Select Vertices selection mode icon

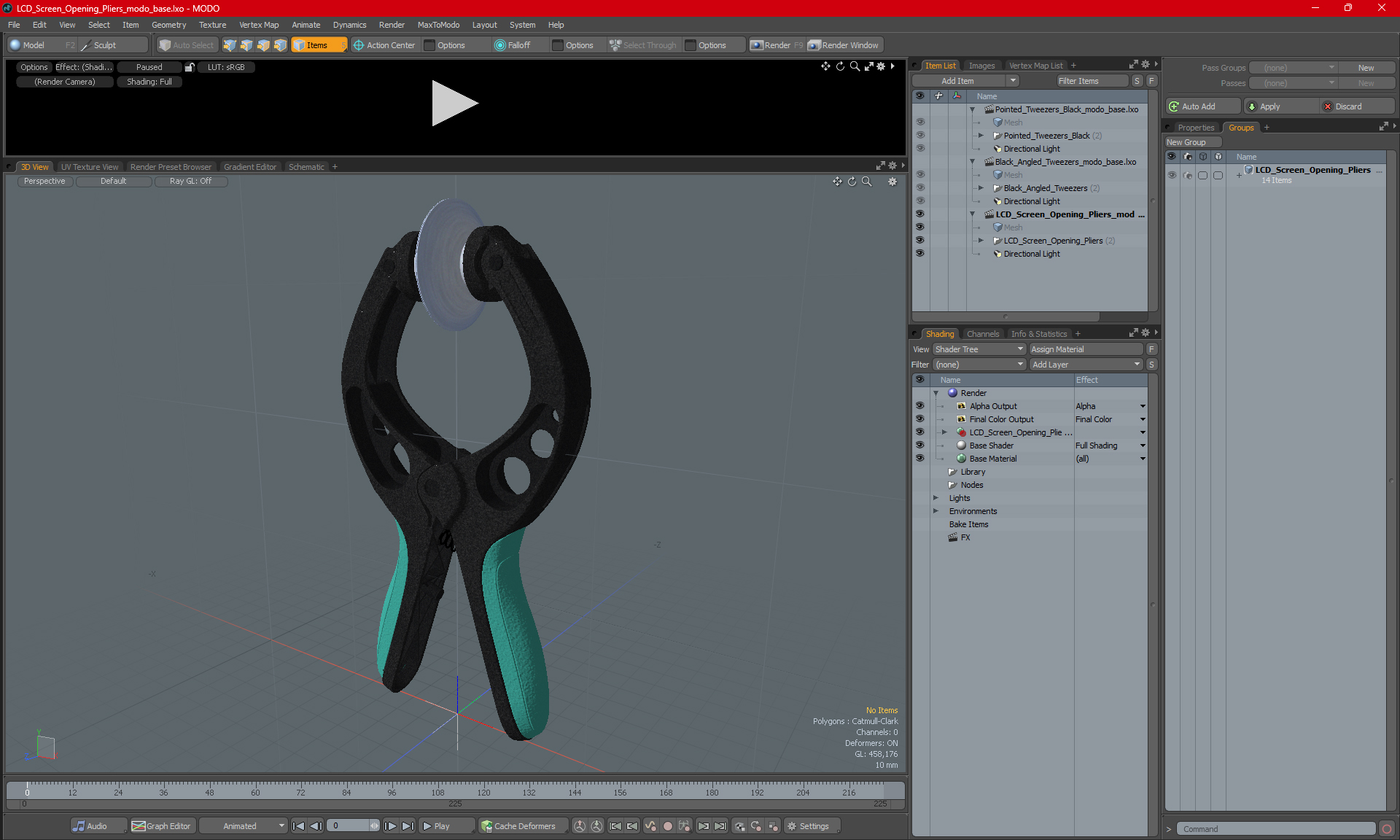230,45
